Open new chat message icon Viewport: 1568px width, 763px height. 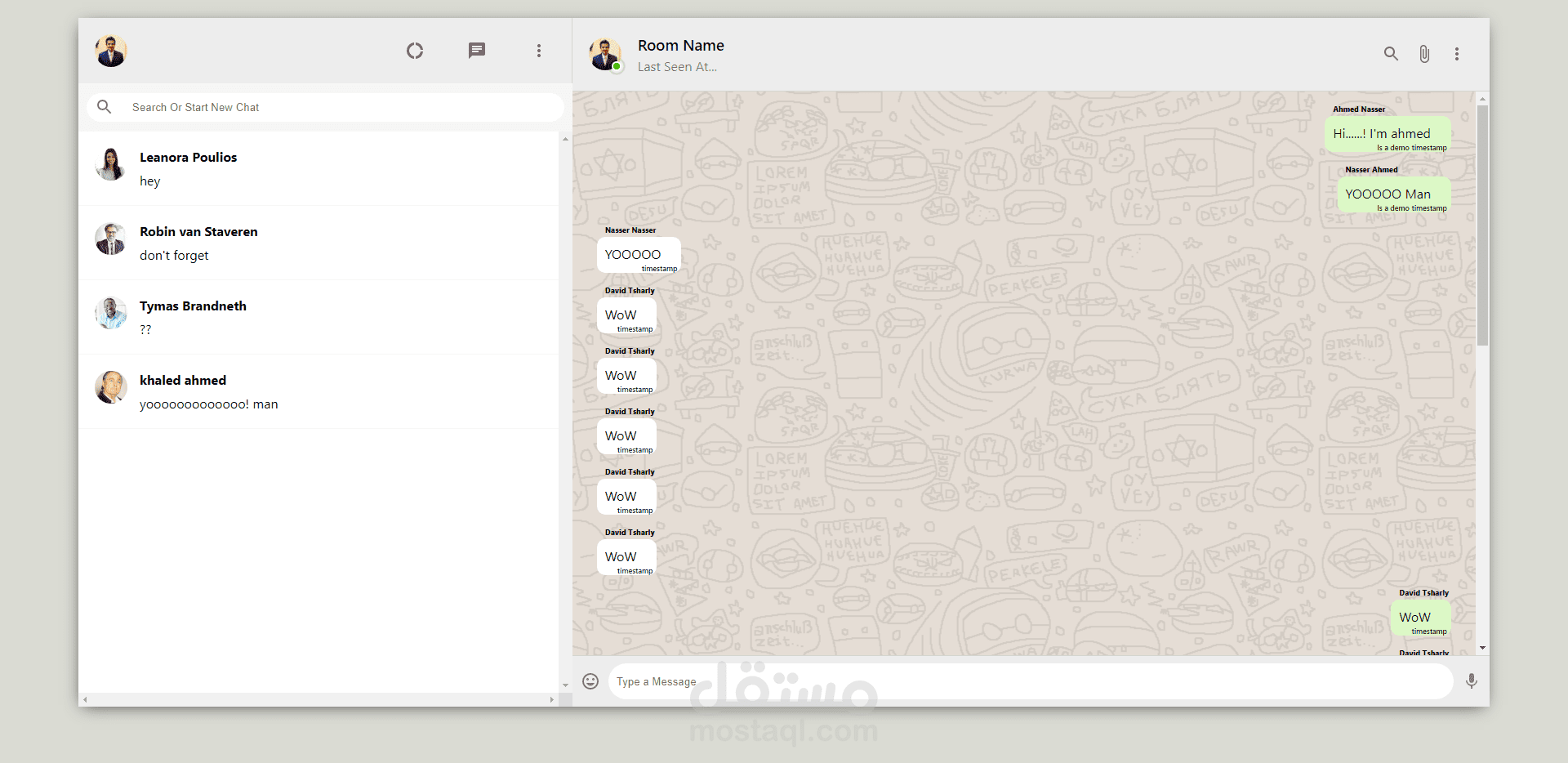[x=477, y=51]
